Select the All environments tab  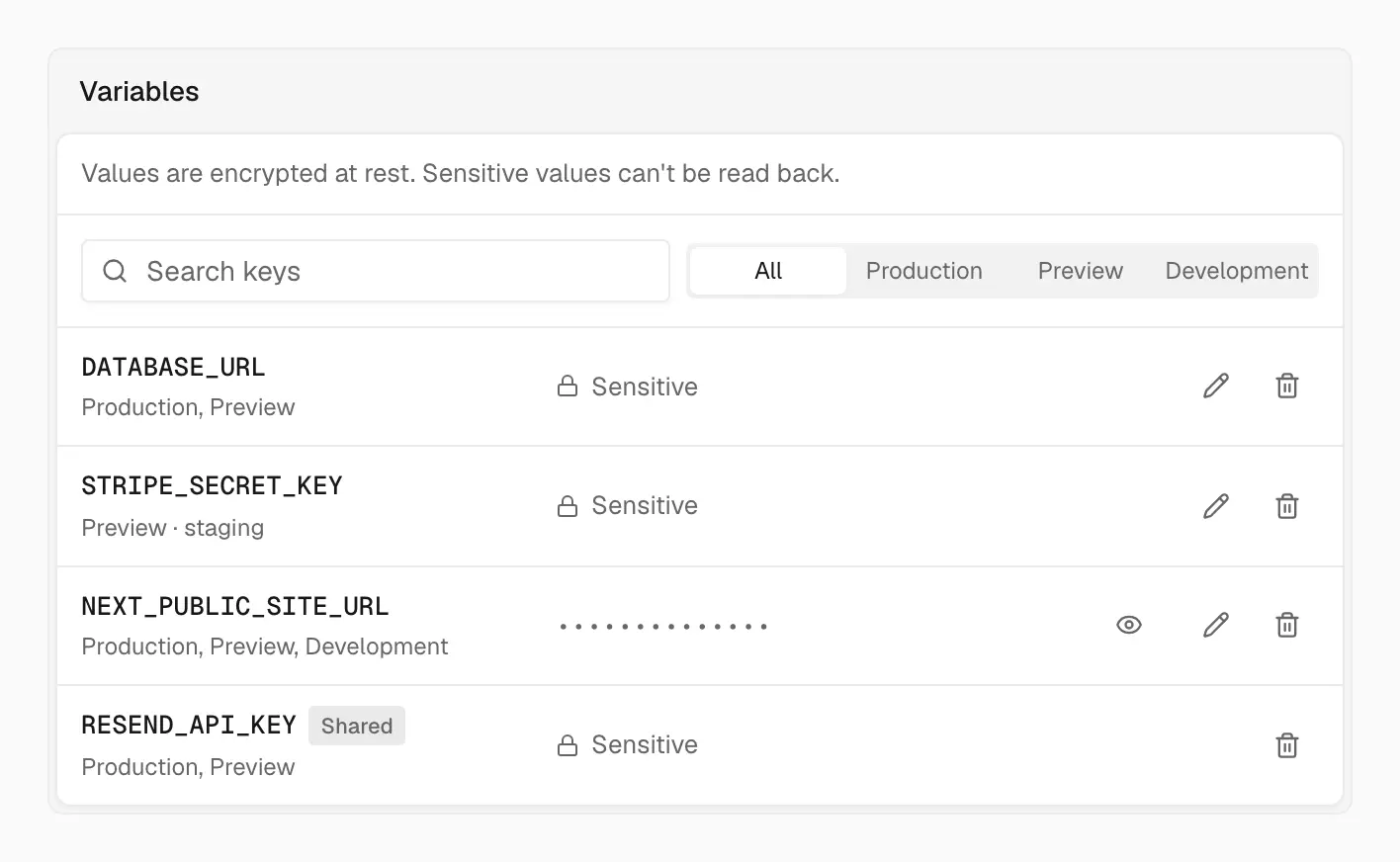coord(768,271)
